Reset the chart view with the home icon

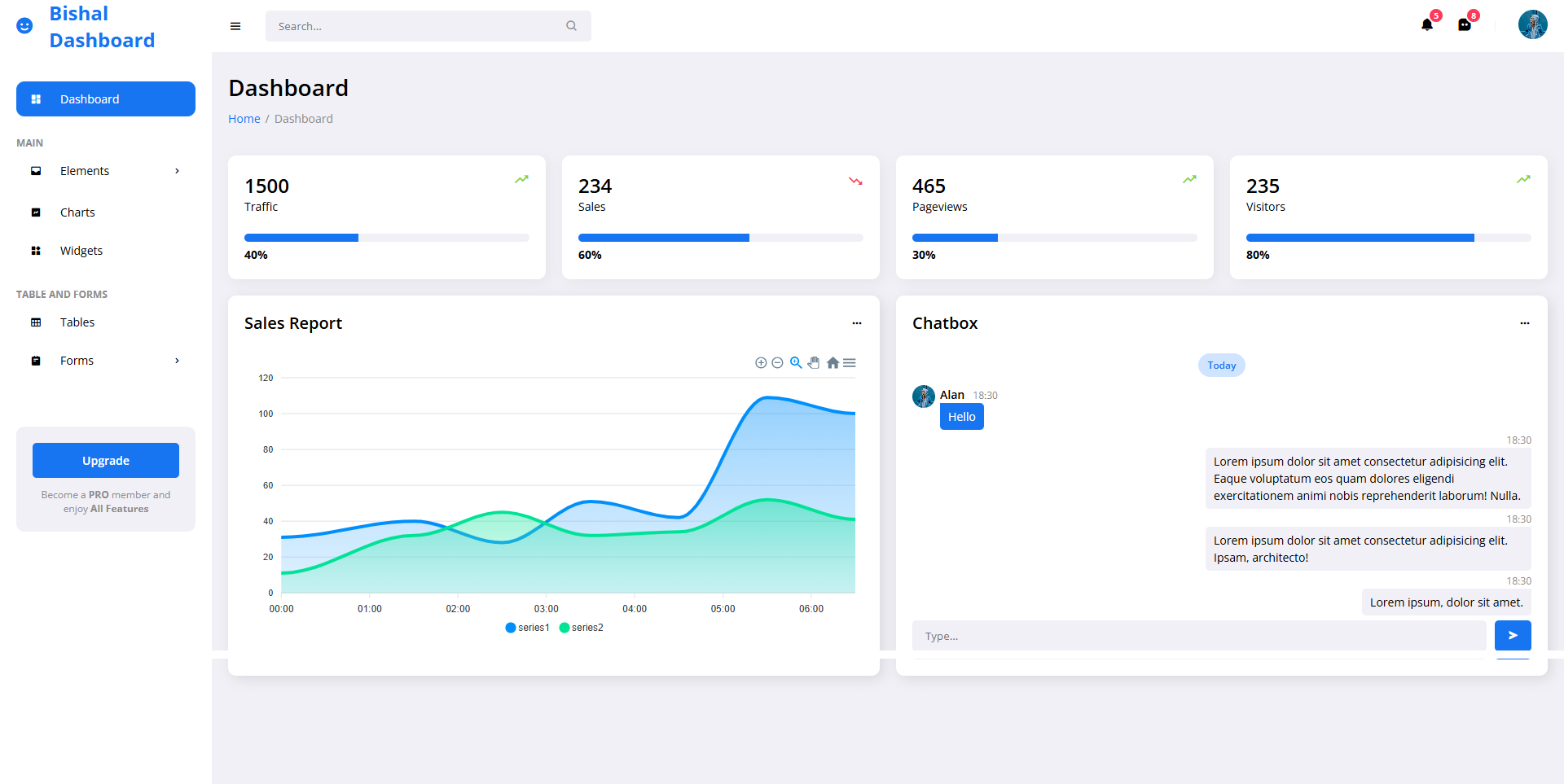pos(833,362)
